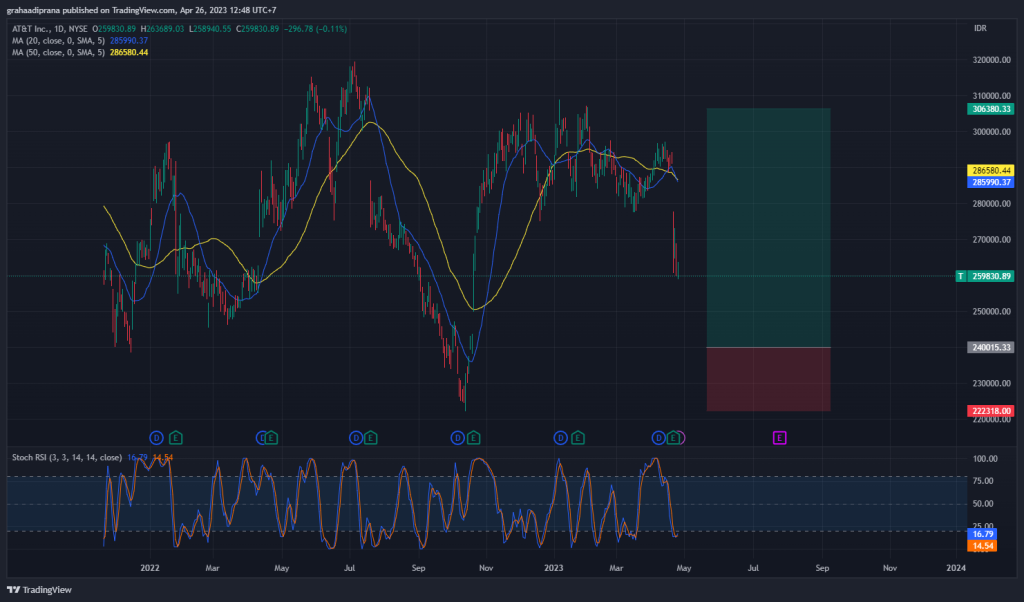The height and width of the screenshot is (602, 1024).
Task: Click the 259830.89 current price label
Action: click(991, 276)
